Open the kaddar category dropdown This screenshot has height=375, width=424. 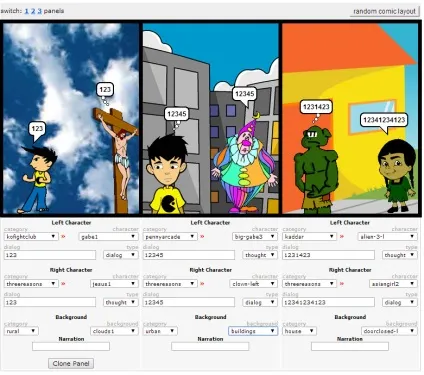[x=309, y=237]
